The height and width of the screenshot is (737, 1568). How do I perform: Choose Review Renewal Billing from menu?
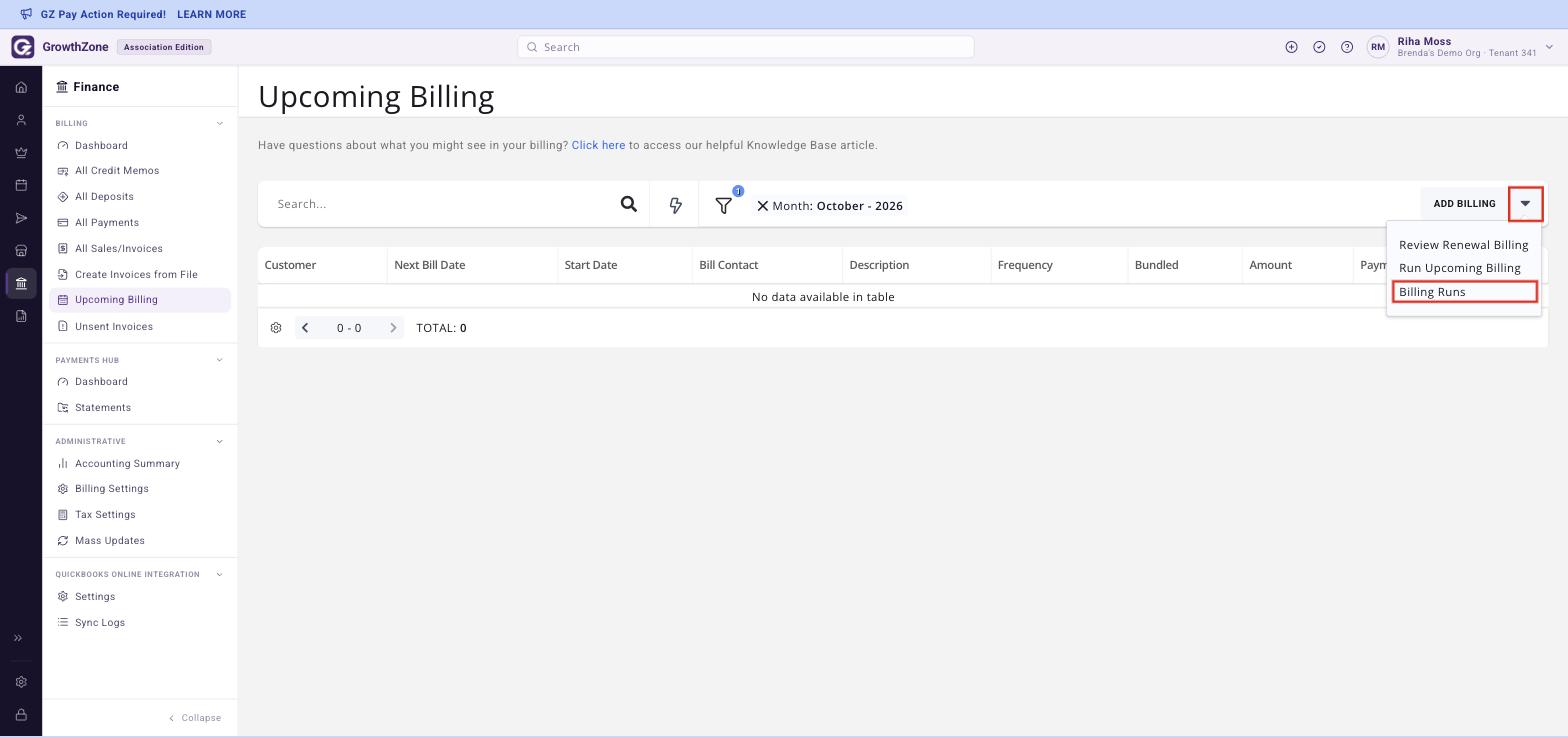point(1463,245)
